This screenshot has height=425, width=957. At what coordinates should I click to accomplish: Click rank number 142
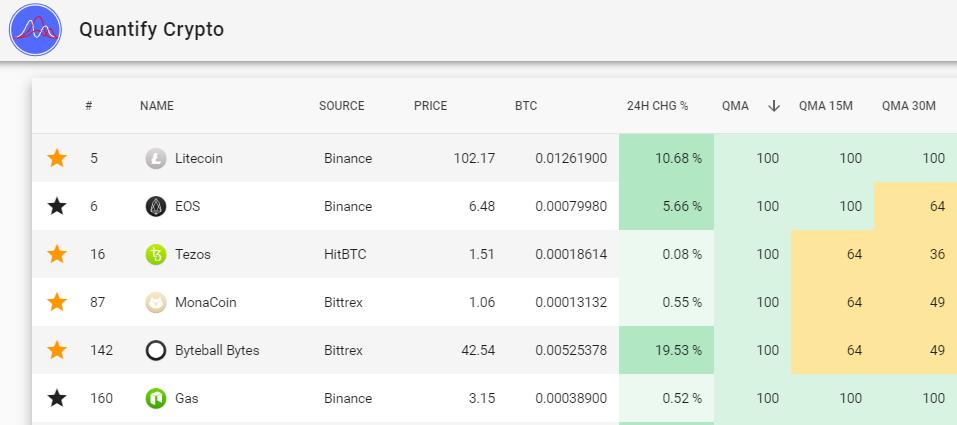pos(101,351)
